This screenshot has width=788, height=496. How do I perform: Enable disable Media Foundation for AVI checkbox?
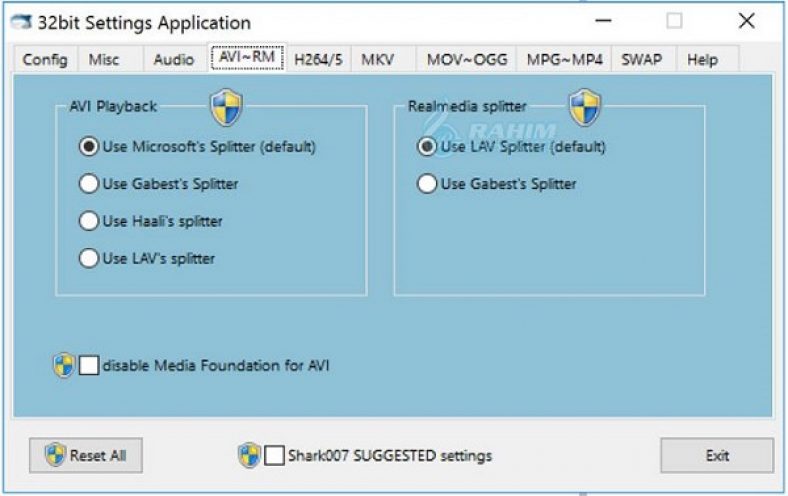89,365
